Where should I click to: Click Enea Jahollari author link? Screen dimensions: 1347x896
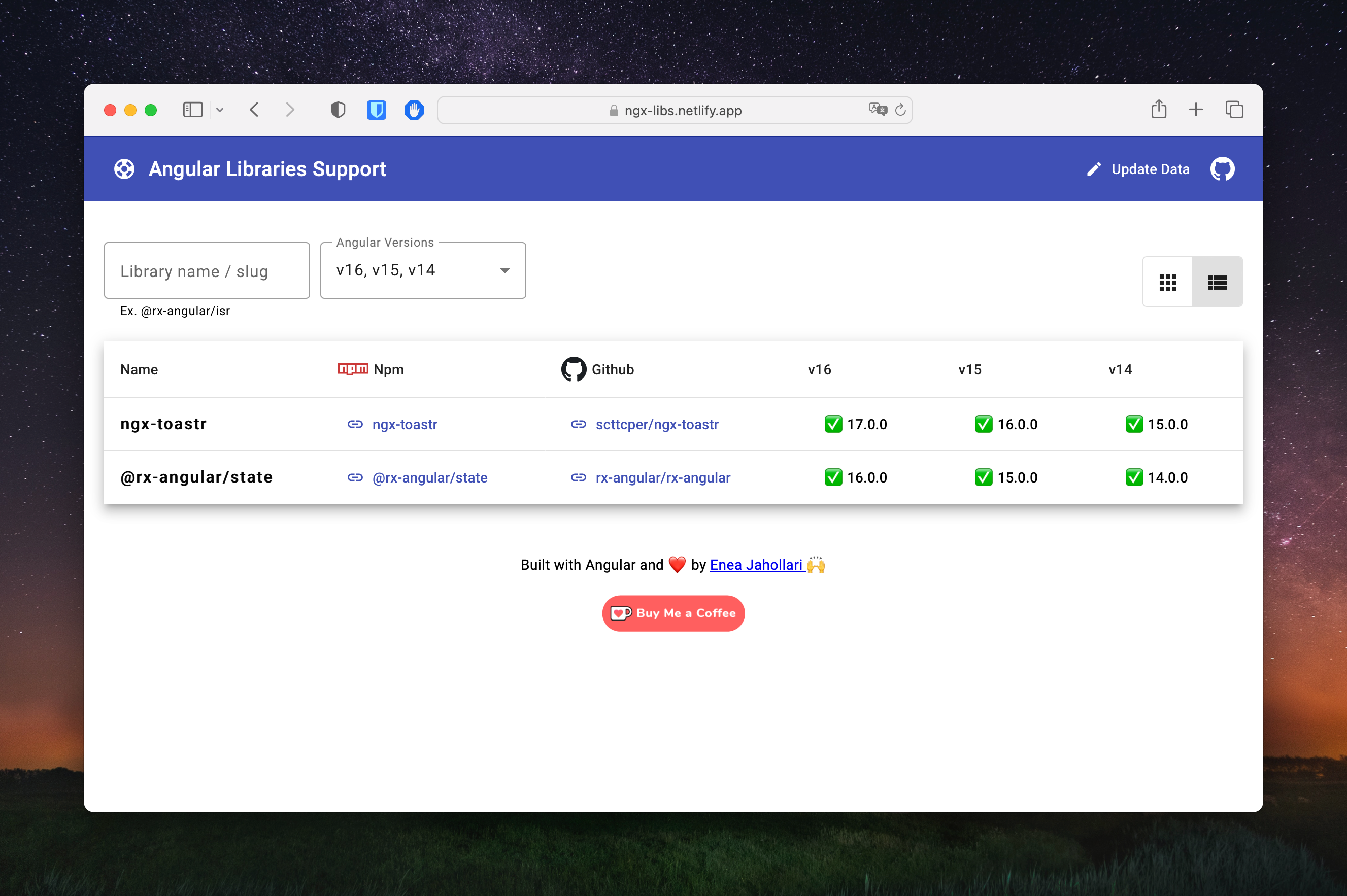(756, 565)
